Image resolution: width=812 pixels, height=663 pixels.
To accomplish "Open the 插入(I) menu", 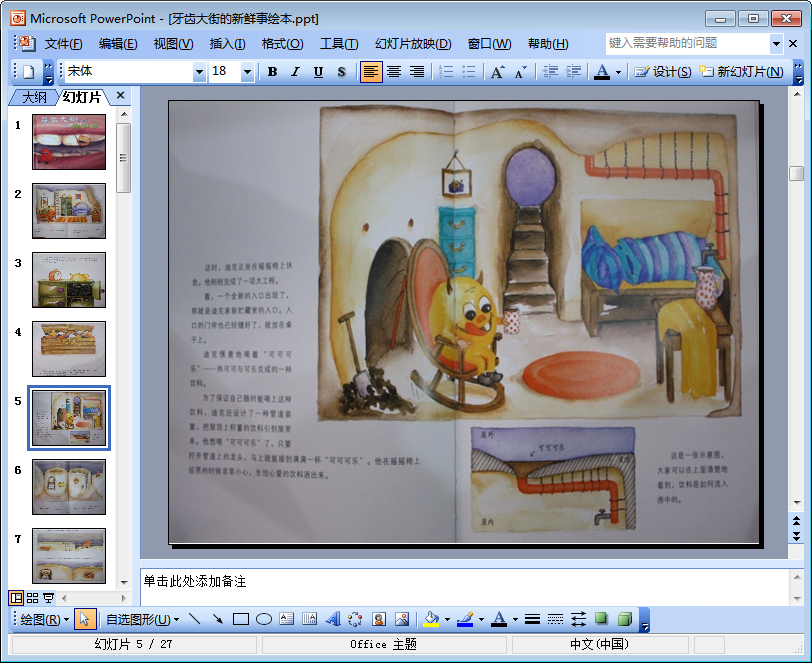I will click(x=227, y=44).
